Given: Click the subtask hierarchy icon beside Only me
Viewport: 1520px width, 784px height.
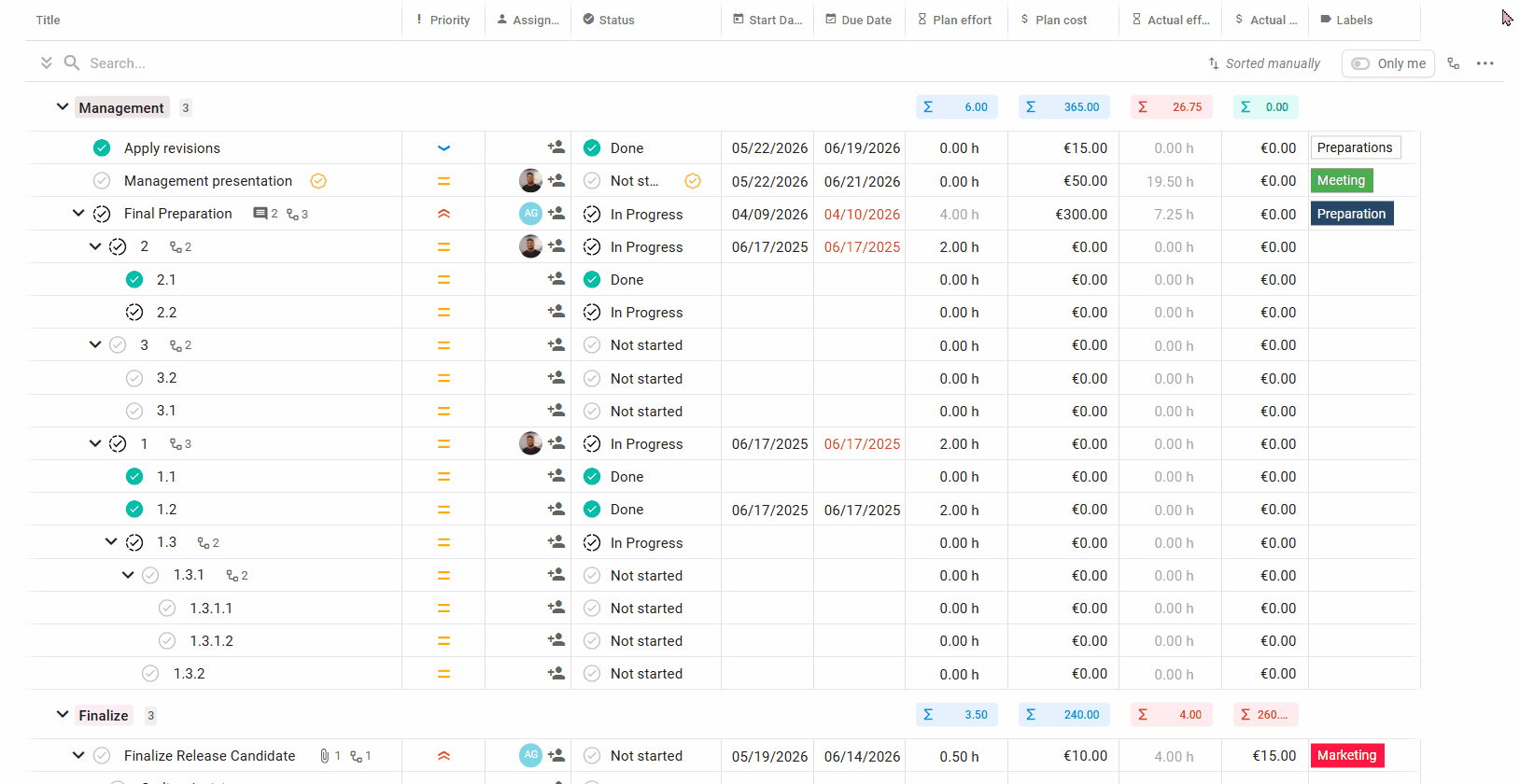Looking at the screenshot, I should coord(1453,63).
